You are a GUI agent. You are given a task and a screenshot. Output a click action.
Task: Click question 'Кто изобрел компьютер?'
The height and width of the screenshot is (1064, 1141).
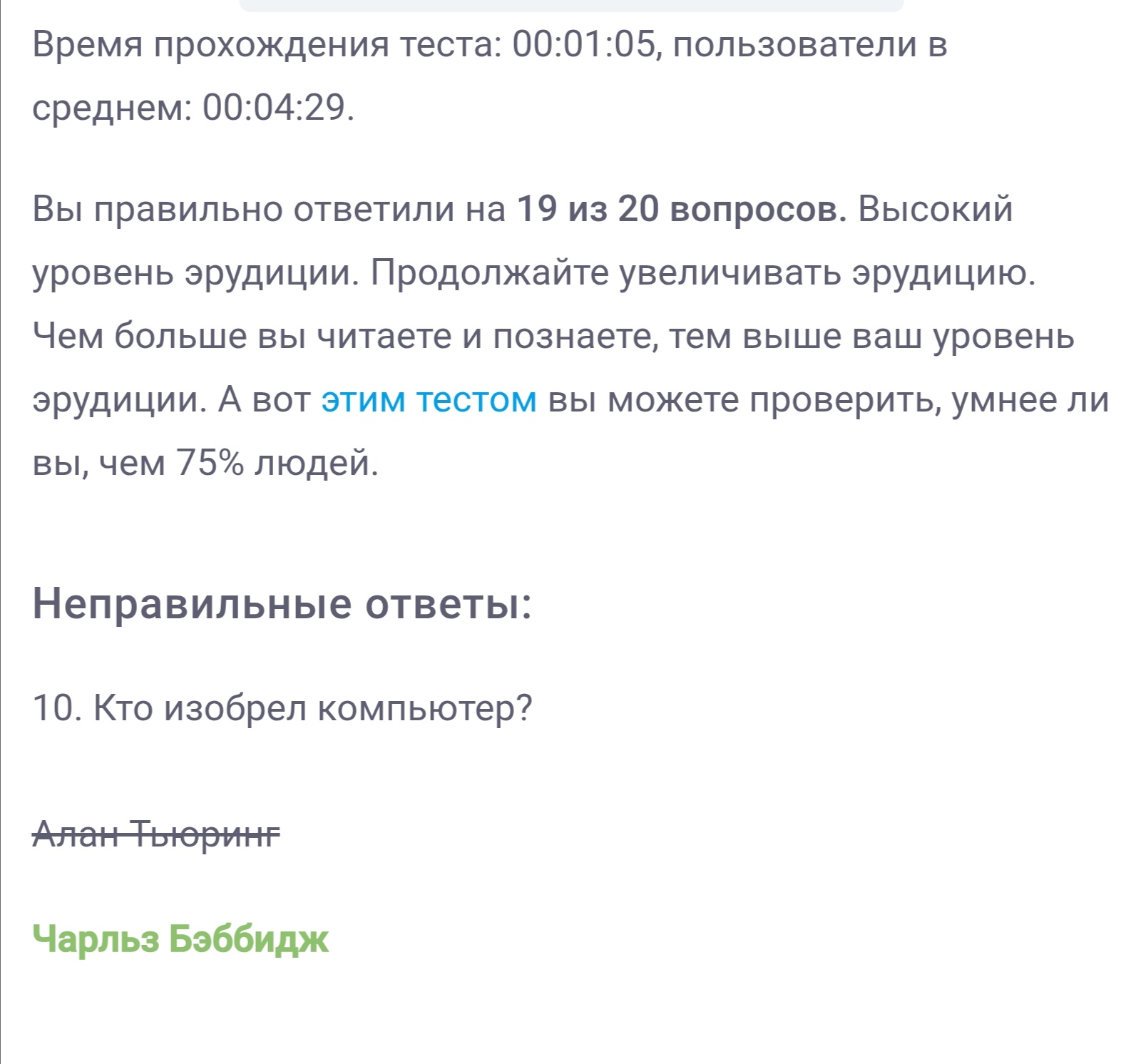[313, 708]
